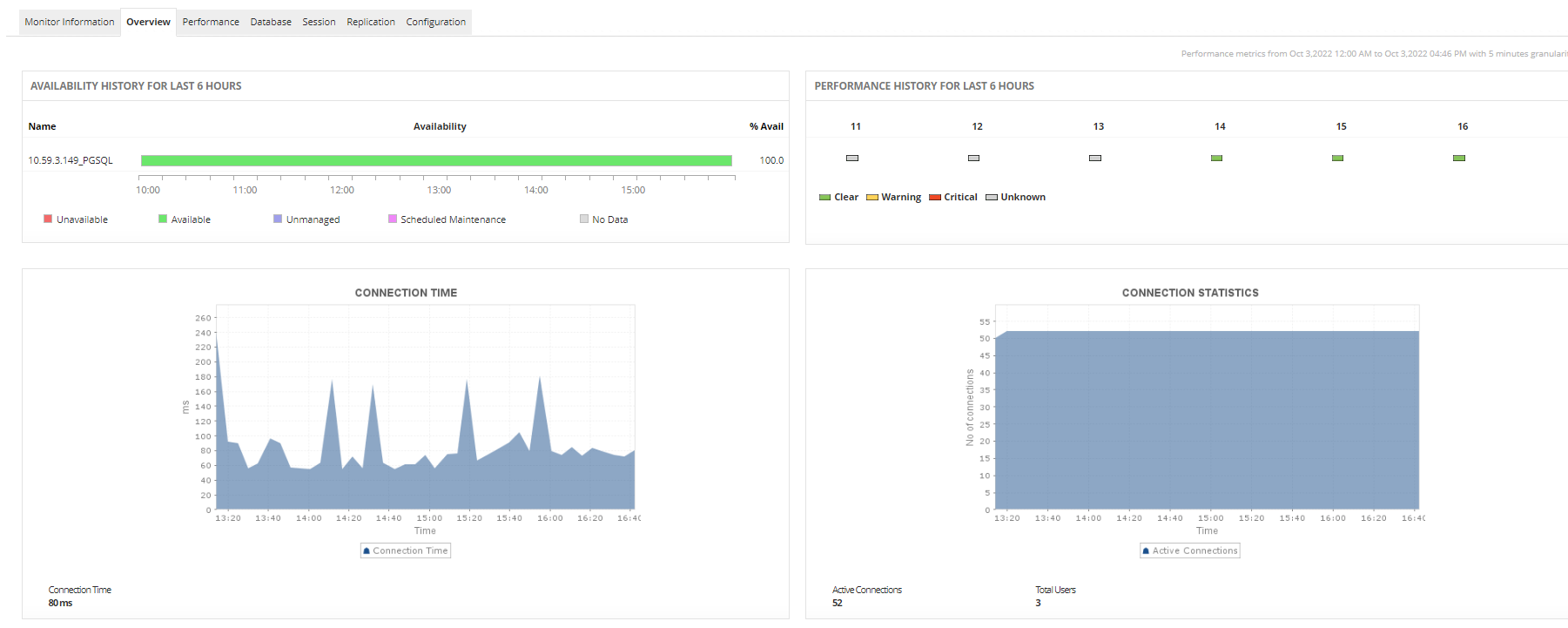Open the Monitor Information tab

pos(70,22)
